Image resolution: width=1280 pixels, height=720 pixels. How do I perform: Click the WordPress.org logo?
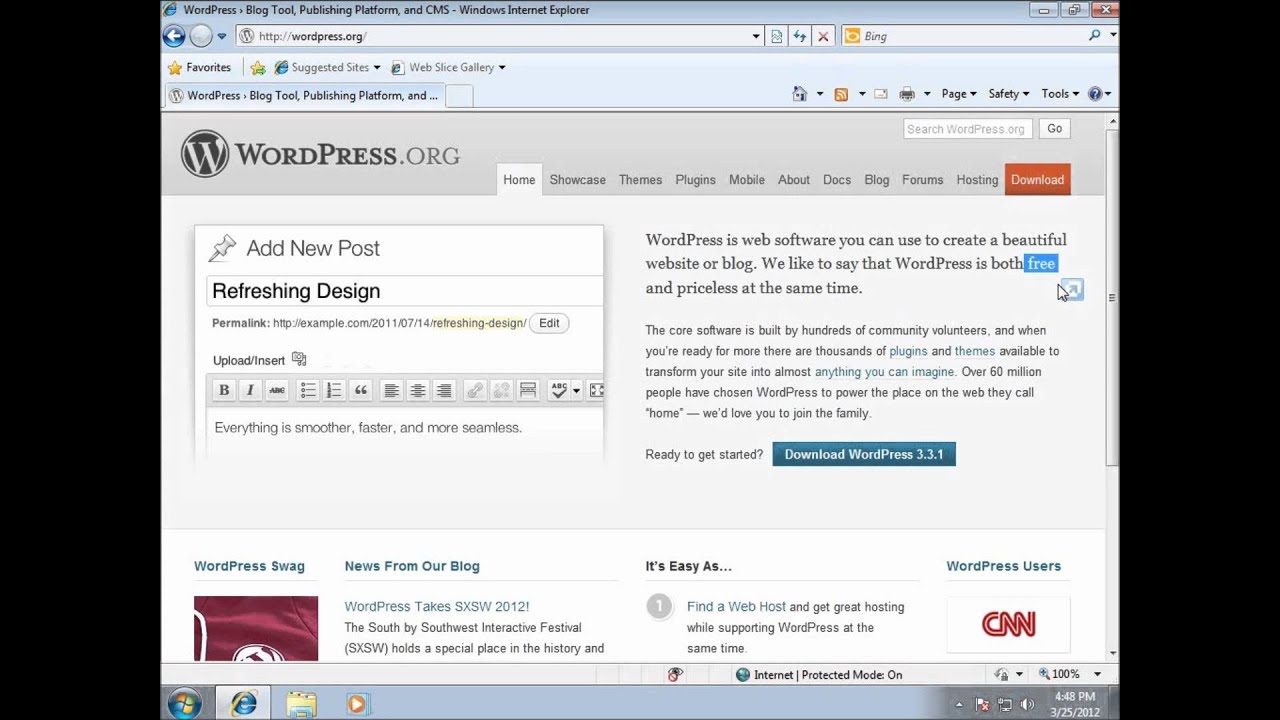(320, 154)
